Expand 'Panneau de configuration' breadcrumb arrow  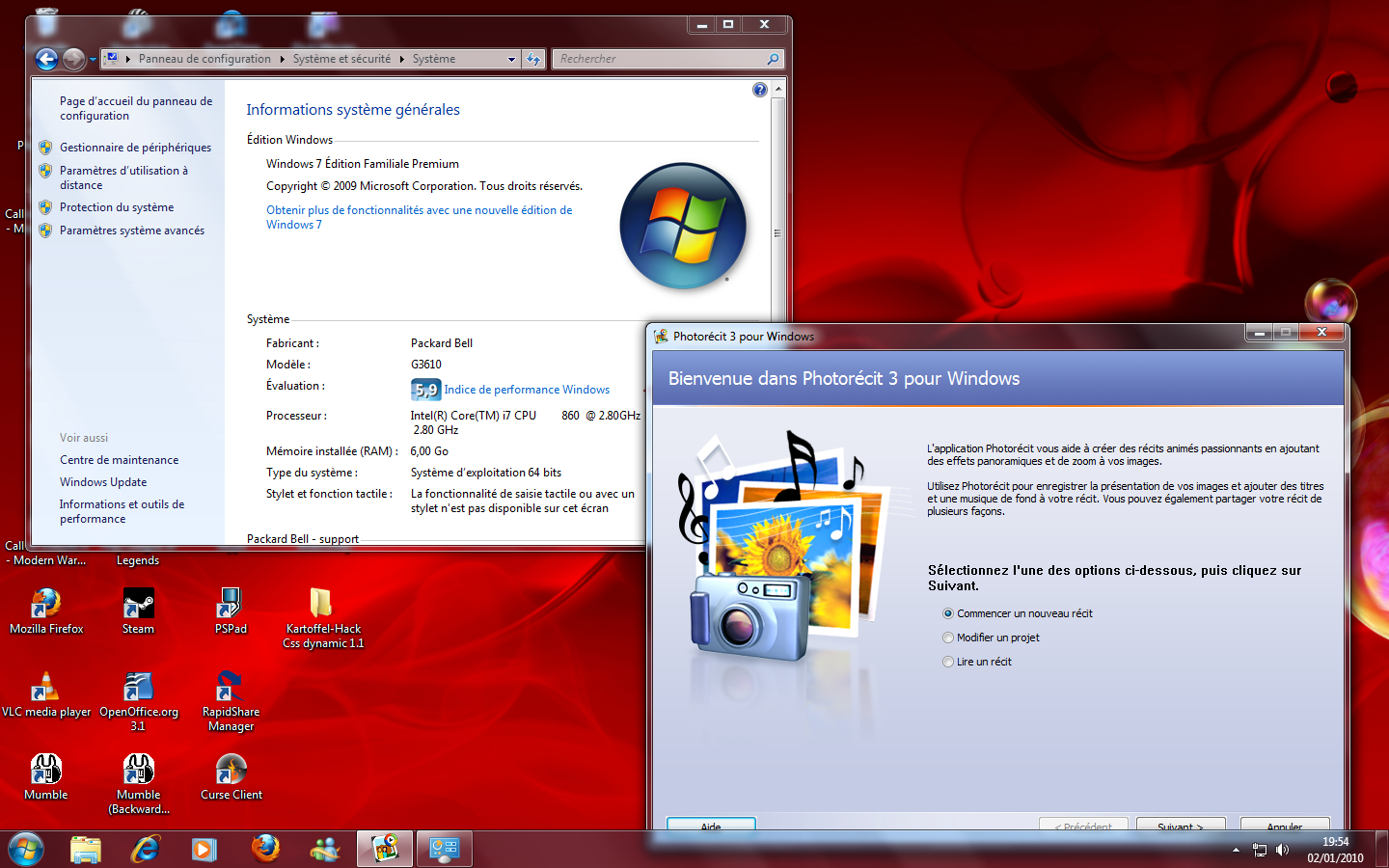pyautogui.click(x=282, y=59)
